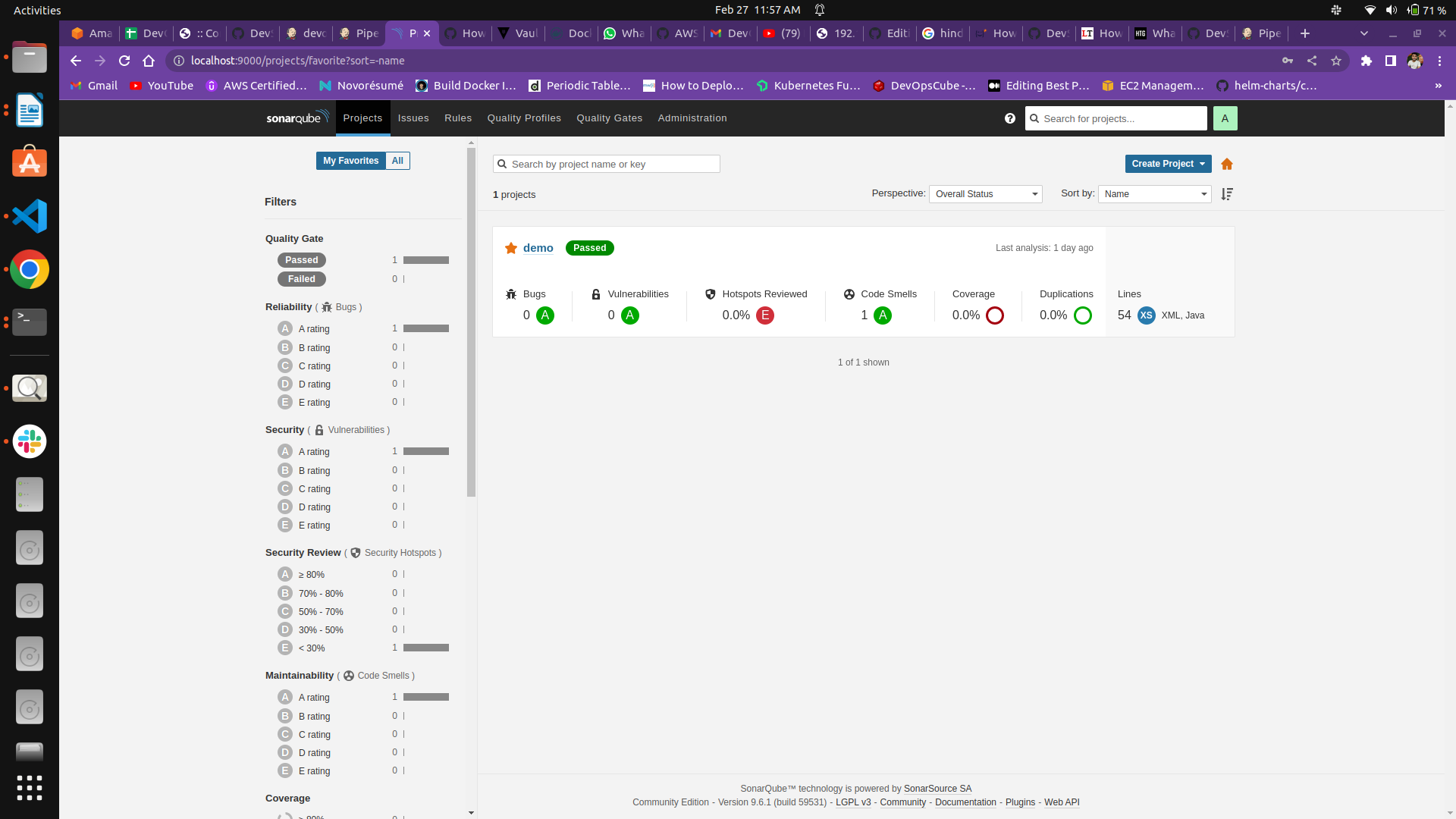Open the Issues tab
This screenshot has height=819, width=1456.
[x=413, y=118]
